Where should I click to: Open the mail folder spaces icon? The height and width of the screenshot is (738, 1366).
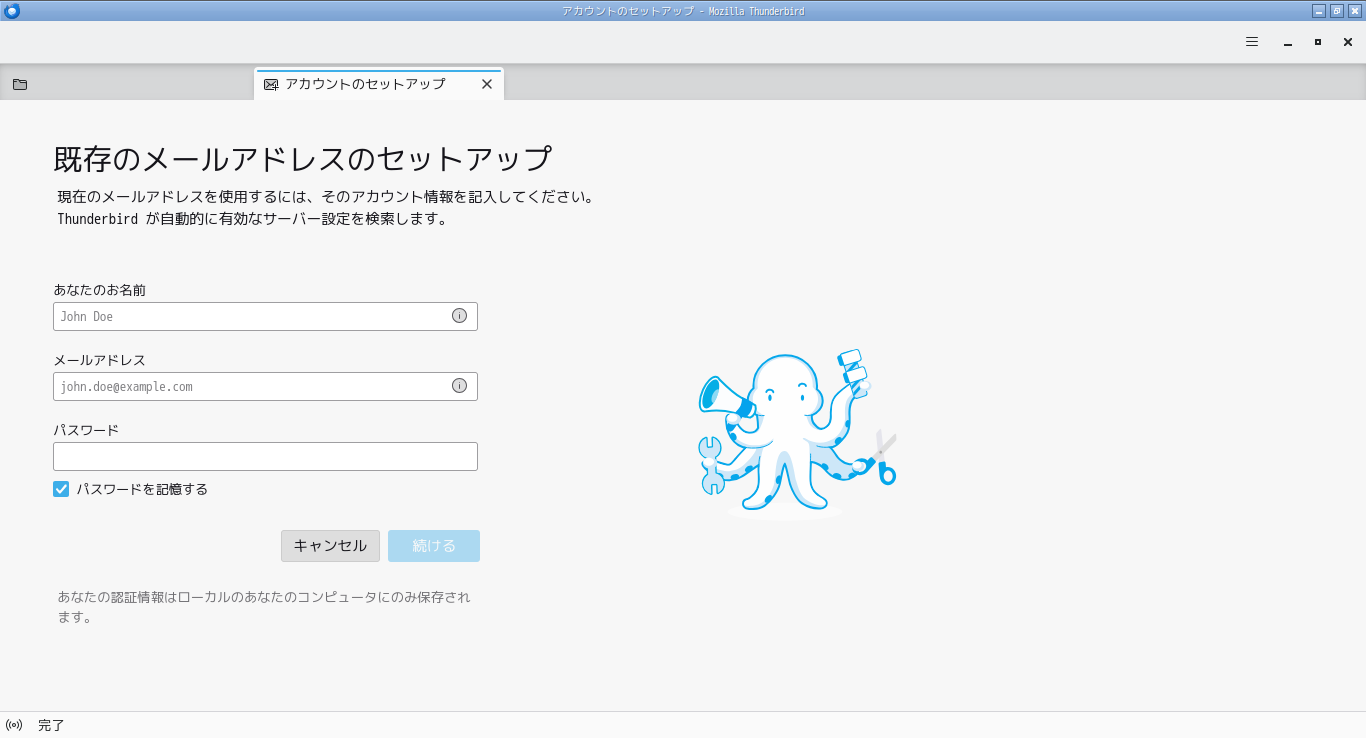[20, 84]
